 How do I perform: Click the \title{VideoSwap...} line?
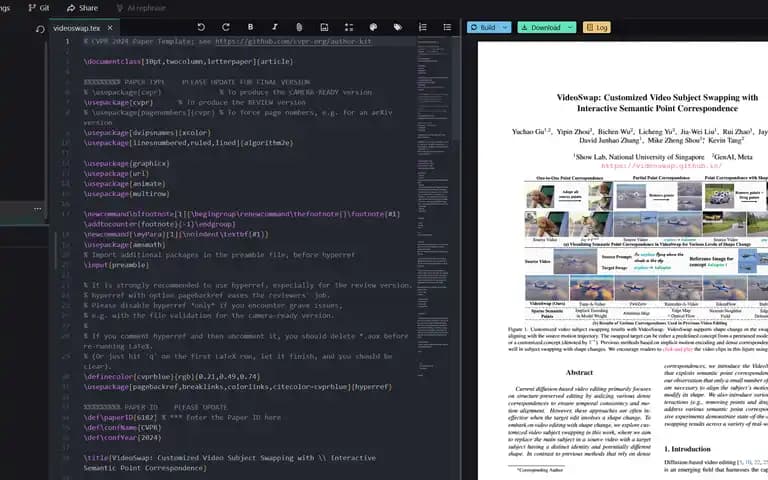coord(230,462)
